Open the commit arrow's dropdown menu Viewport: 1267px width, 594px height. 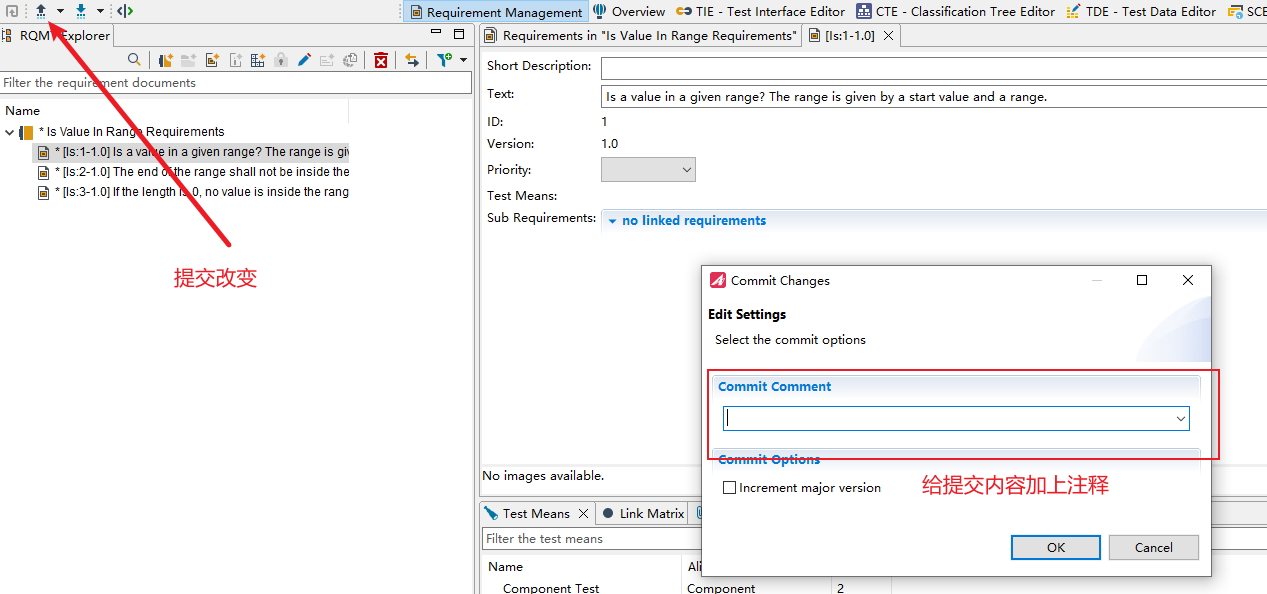(60, 11)
